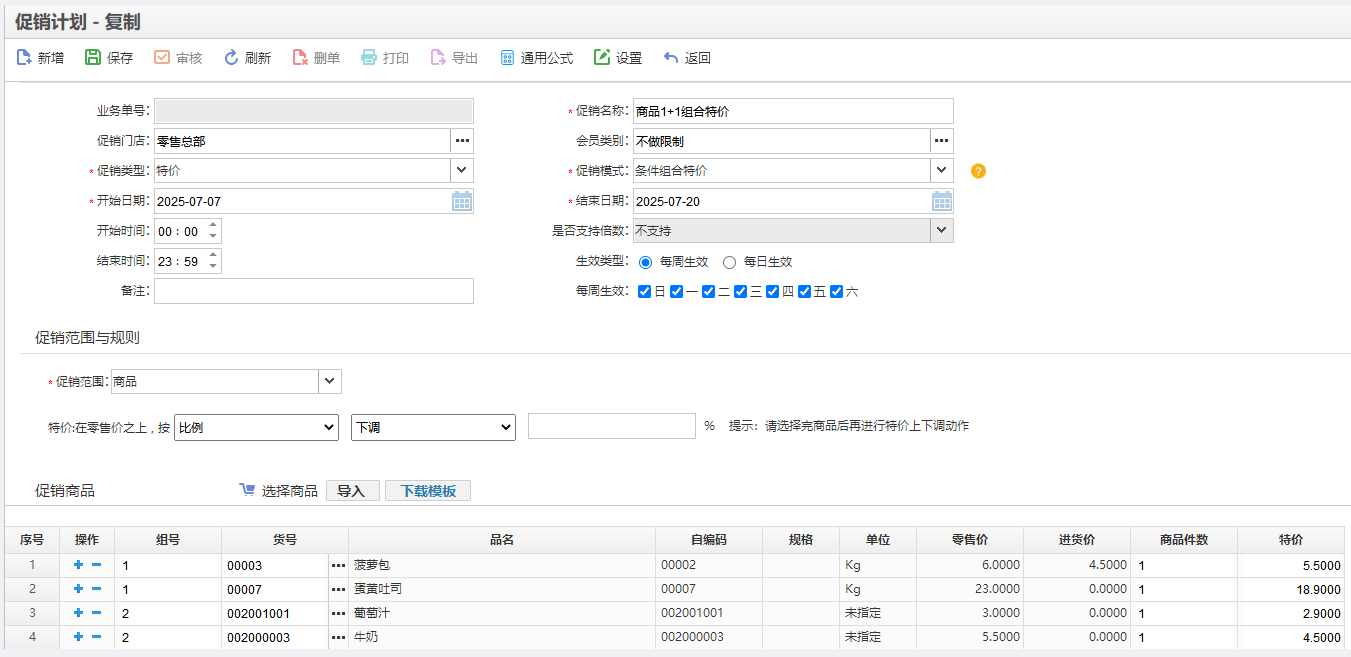1351x657 pixels.
Task: Click the 零售价 column header
Action: point(970,540)
